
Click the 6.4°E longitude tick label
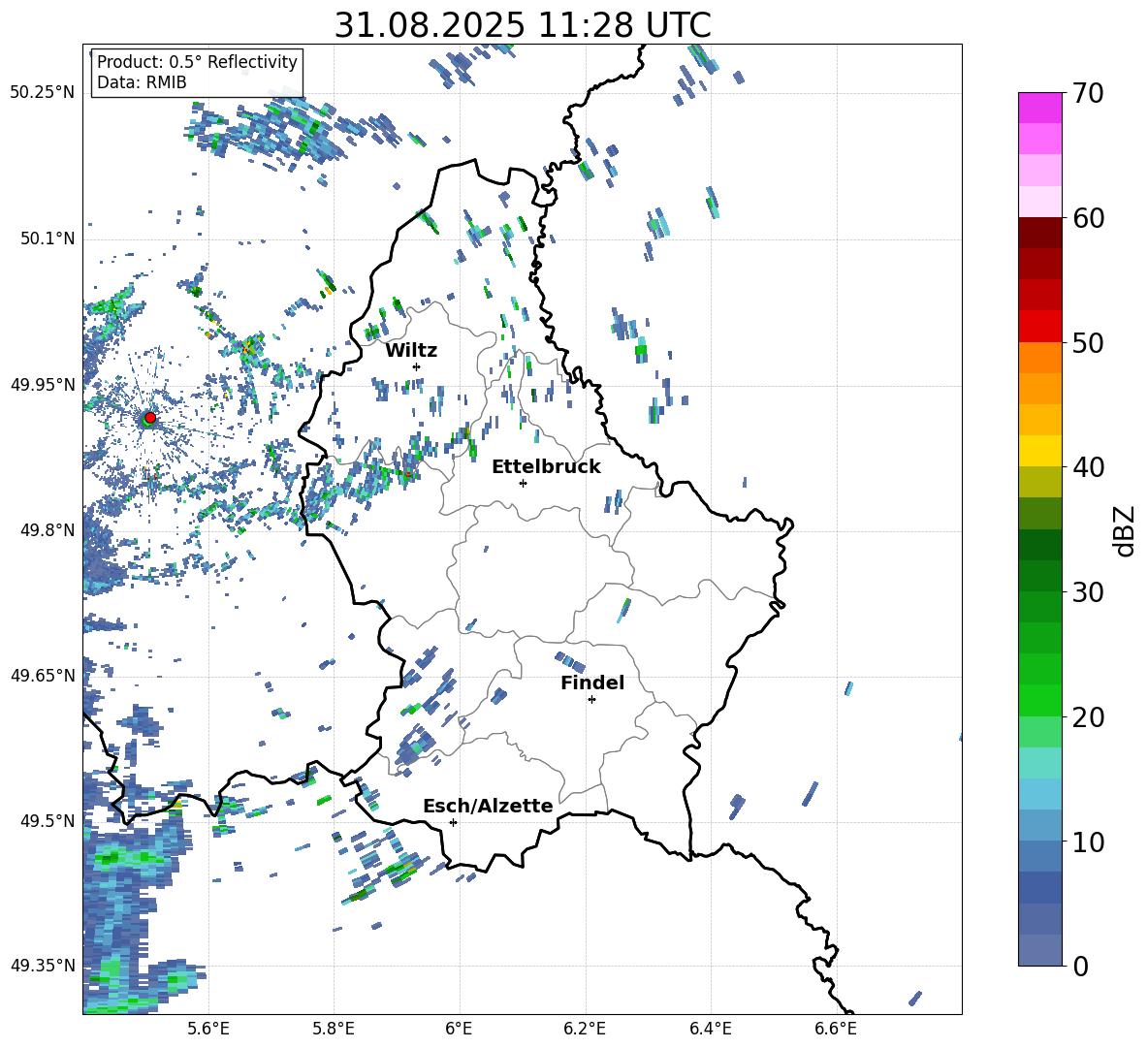coord(711,1029)
